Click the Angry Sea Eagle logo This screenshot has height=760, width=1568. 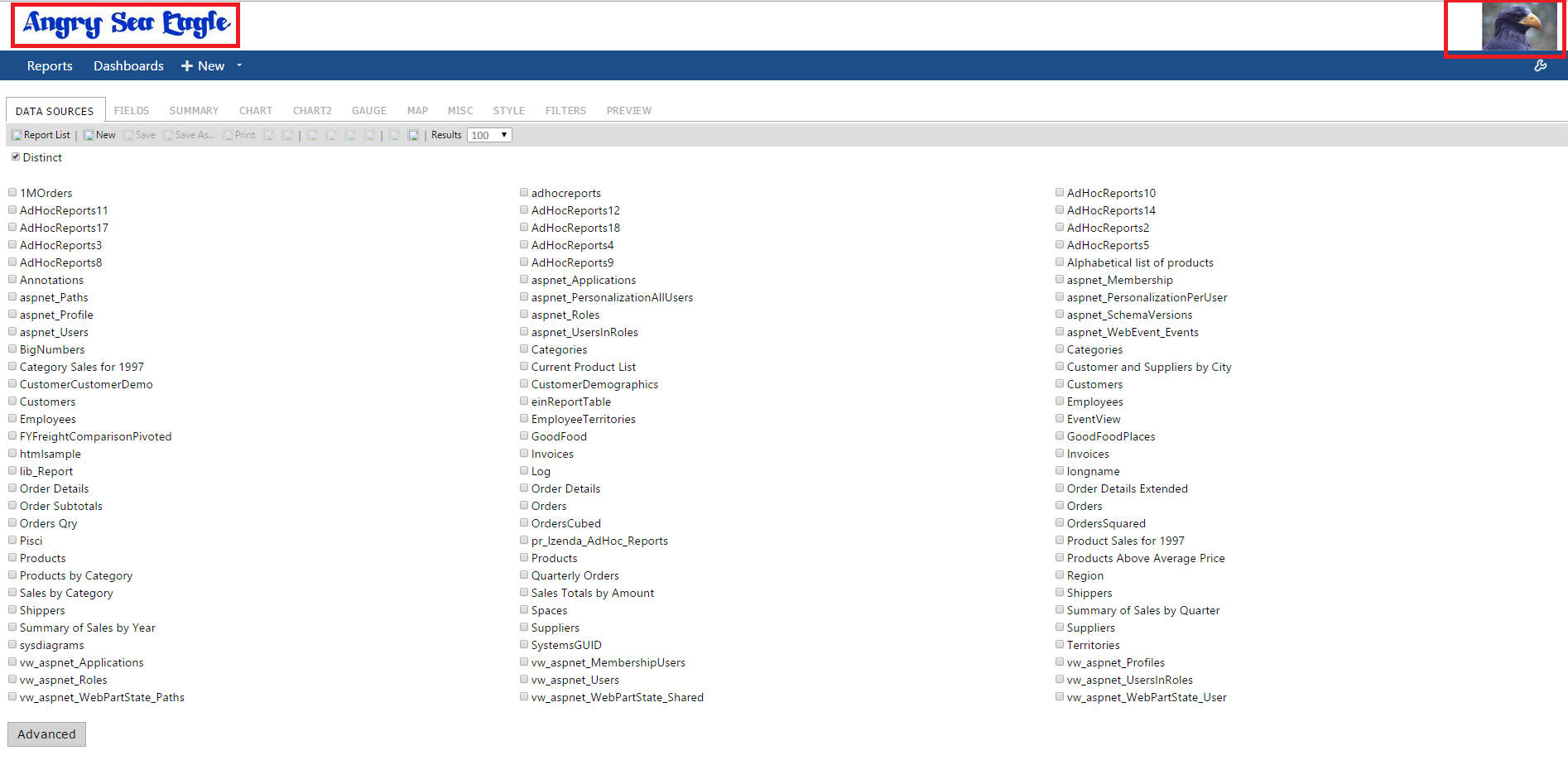point(126,25)
